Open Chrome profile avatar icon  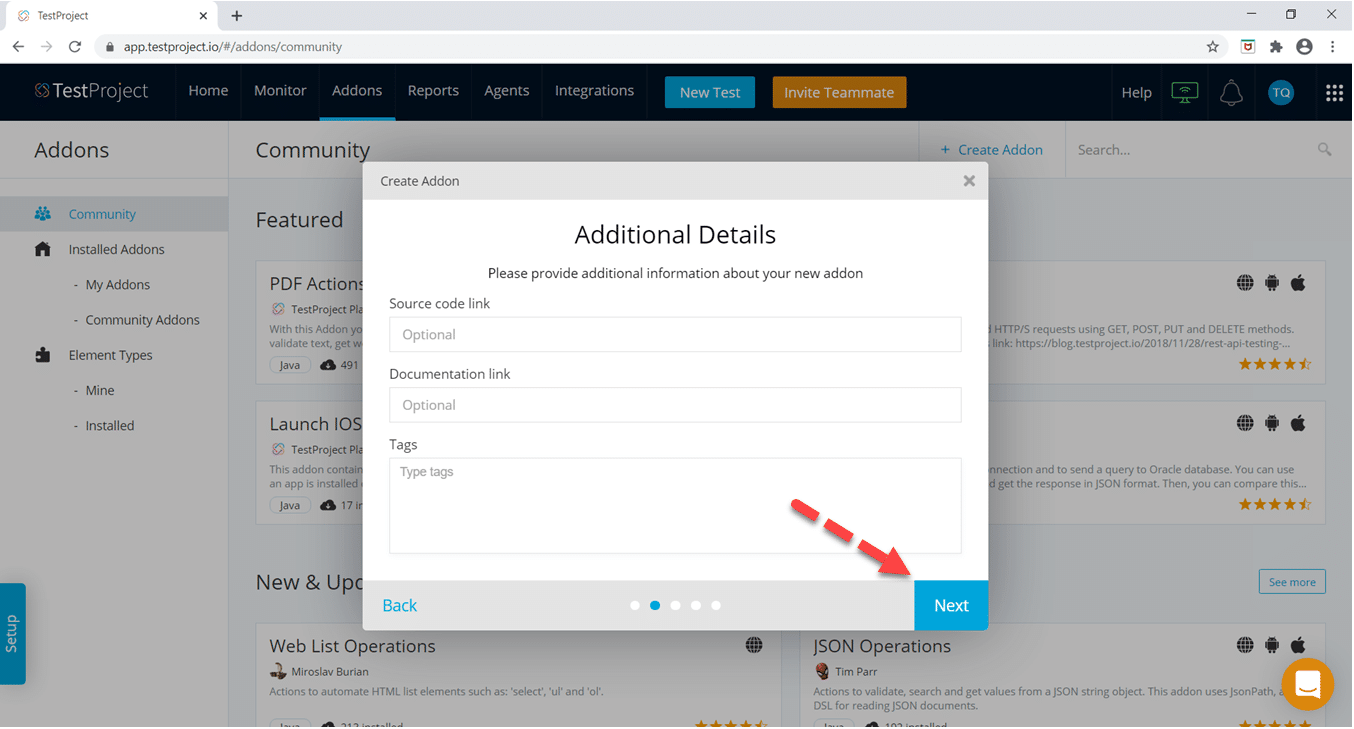[1304, 46]
